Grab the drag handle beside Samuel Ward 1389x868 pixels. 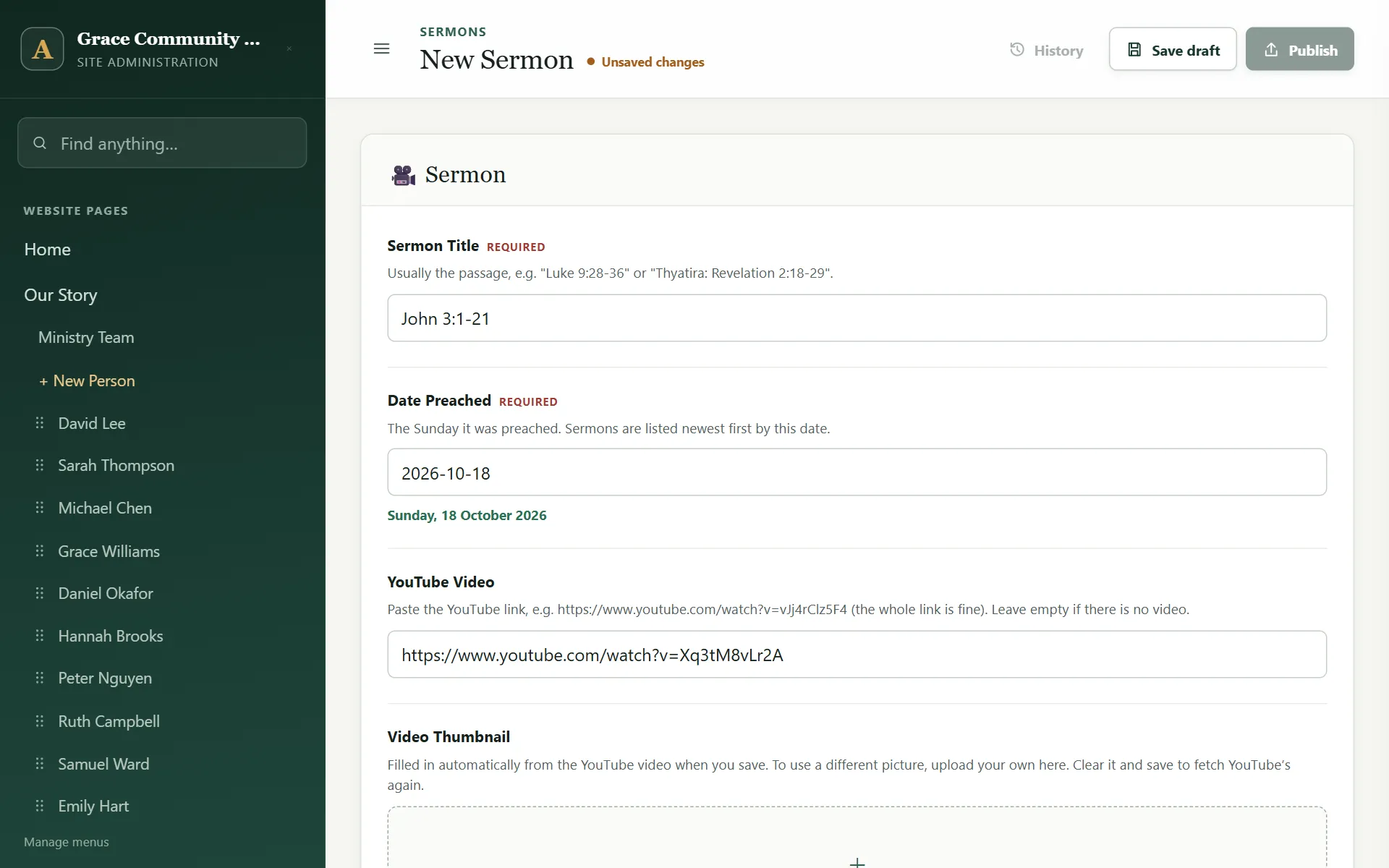click(40, 764)
